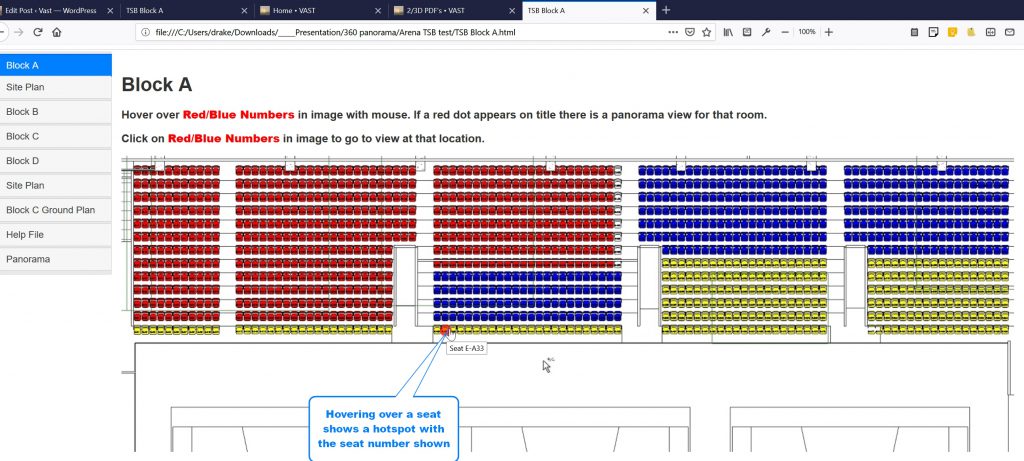Open a new browser tab

(667, 10)
